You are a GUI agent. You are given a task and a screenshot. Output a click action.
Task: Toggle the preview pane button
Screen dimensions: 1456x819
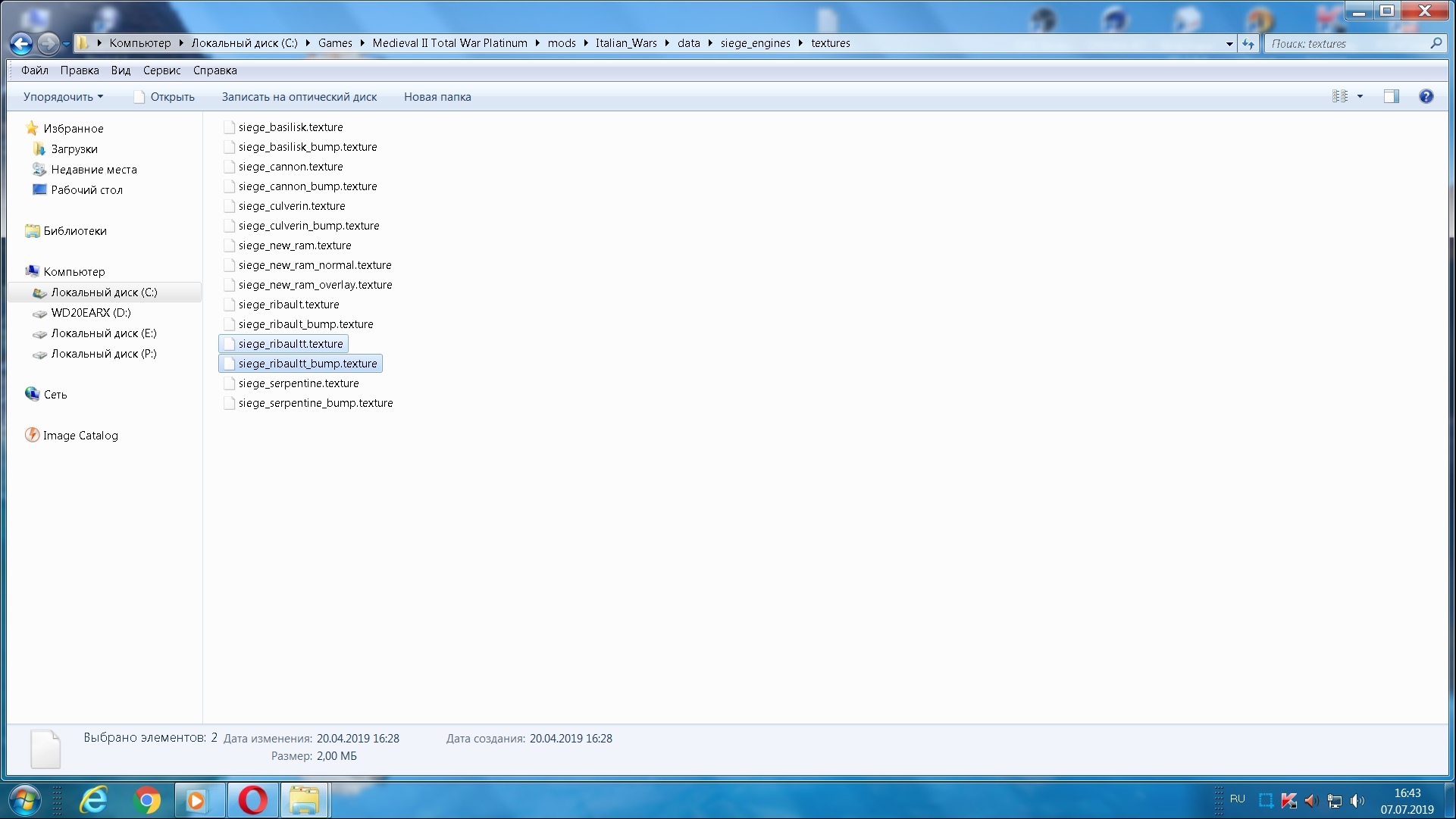tap(1392, 96)
